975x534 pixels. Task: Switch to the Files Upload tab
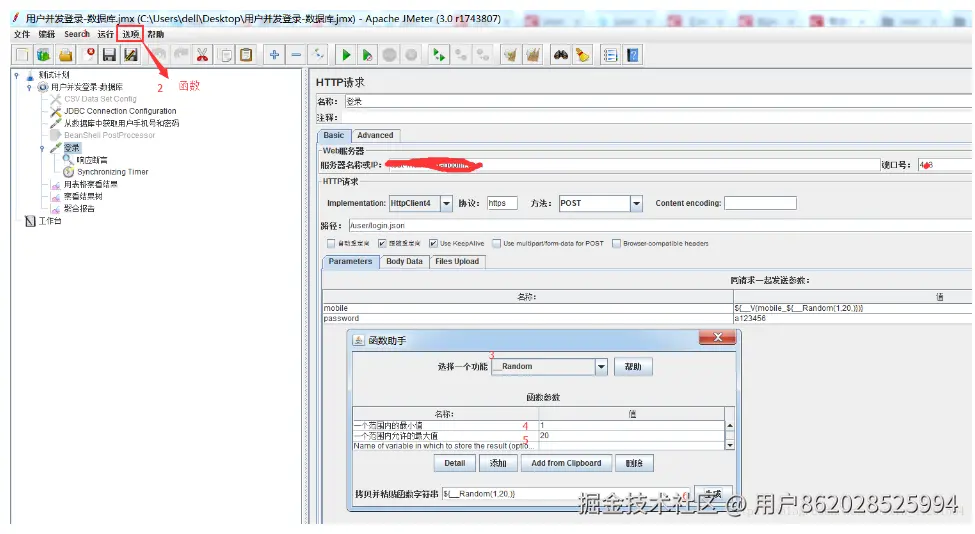(457, 262)
